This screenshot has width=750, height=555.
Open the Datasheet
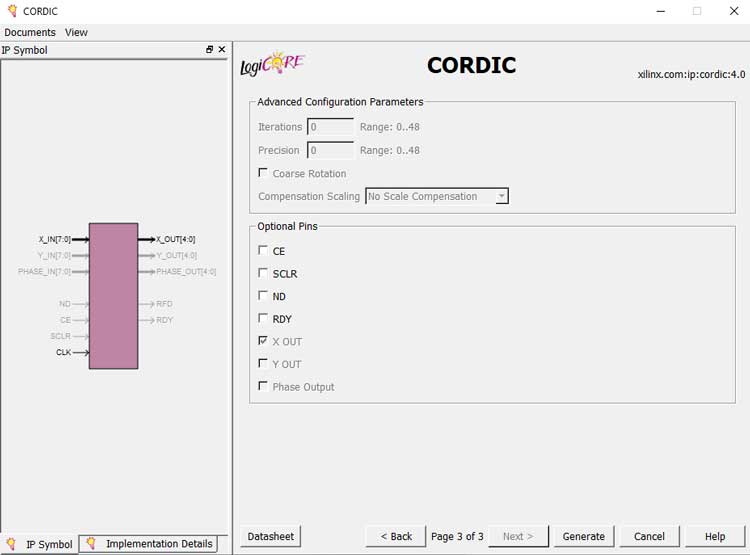(271, 536)
